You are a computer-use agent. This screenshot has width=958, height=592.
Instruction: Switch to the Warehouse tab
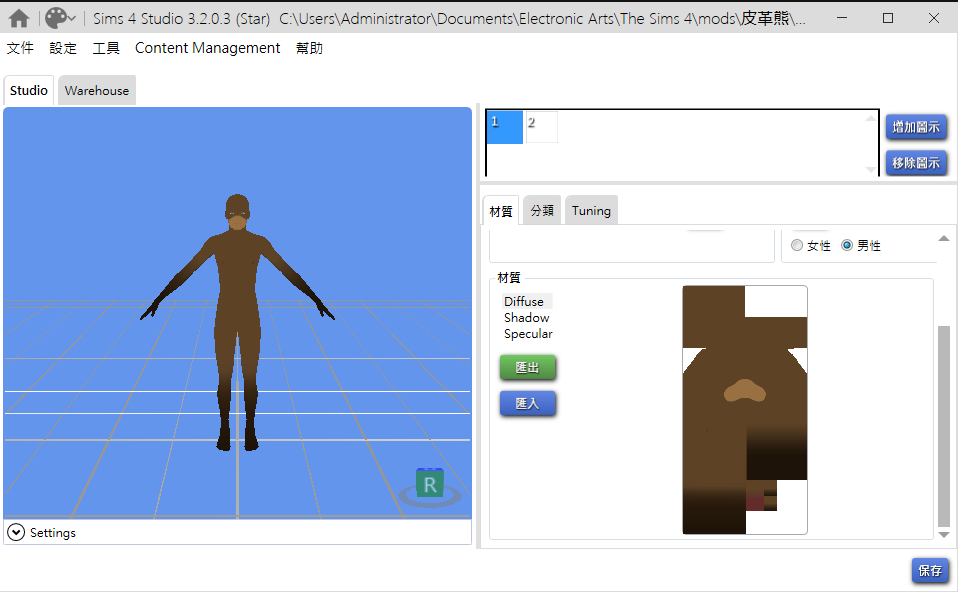click(97, 90)
